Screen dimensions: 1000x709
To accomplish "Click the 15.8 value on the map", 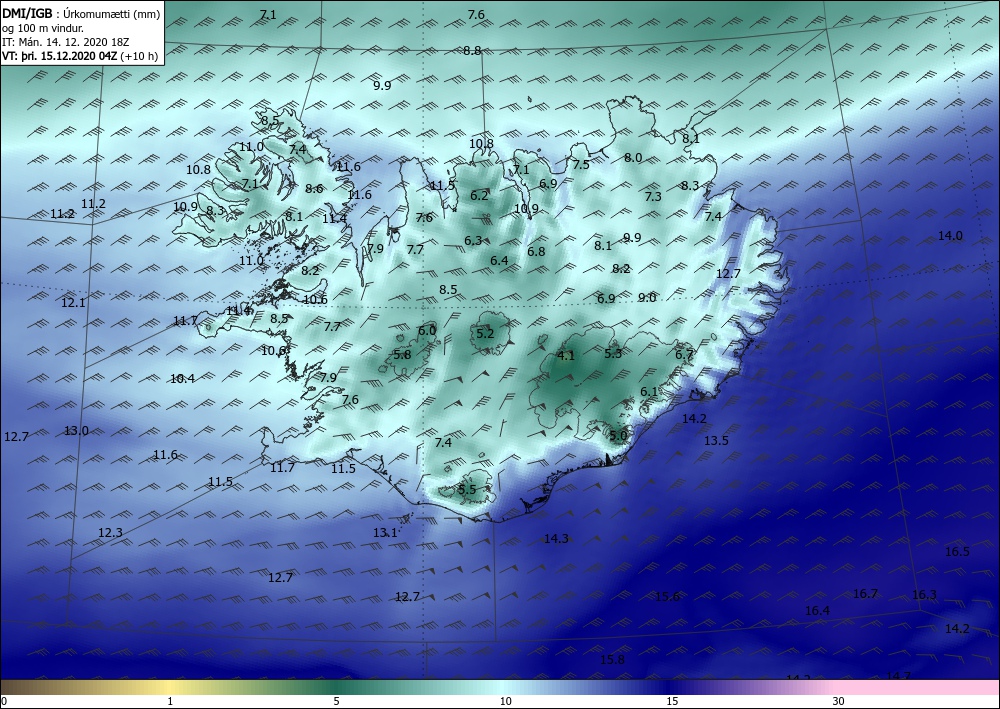I will [x=612, y=659].
